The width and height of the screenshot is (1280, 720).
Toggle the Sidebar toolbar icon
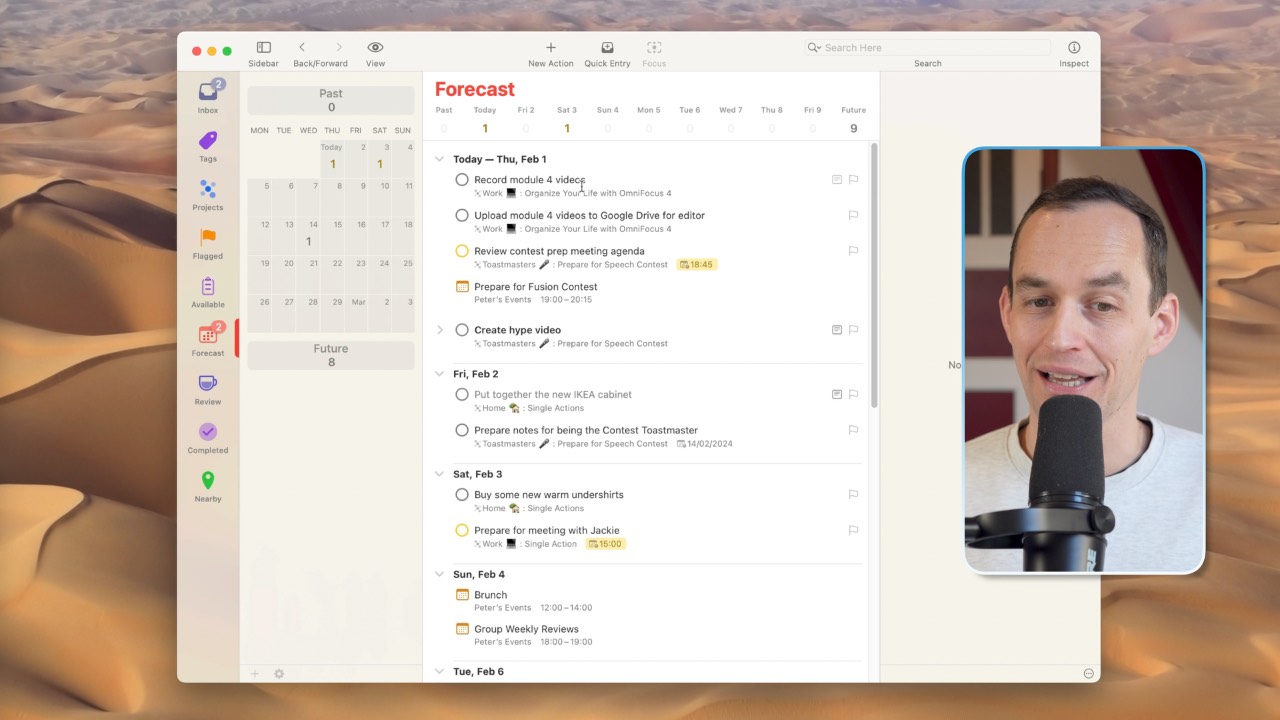click(x=263, y=48)
